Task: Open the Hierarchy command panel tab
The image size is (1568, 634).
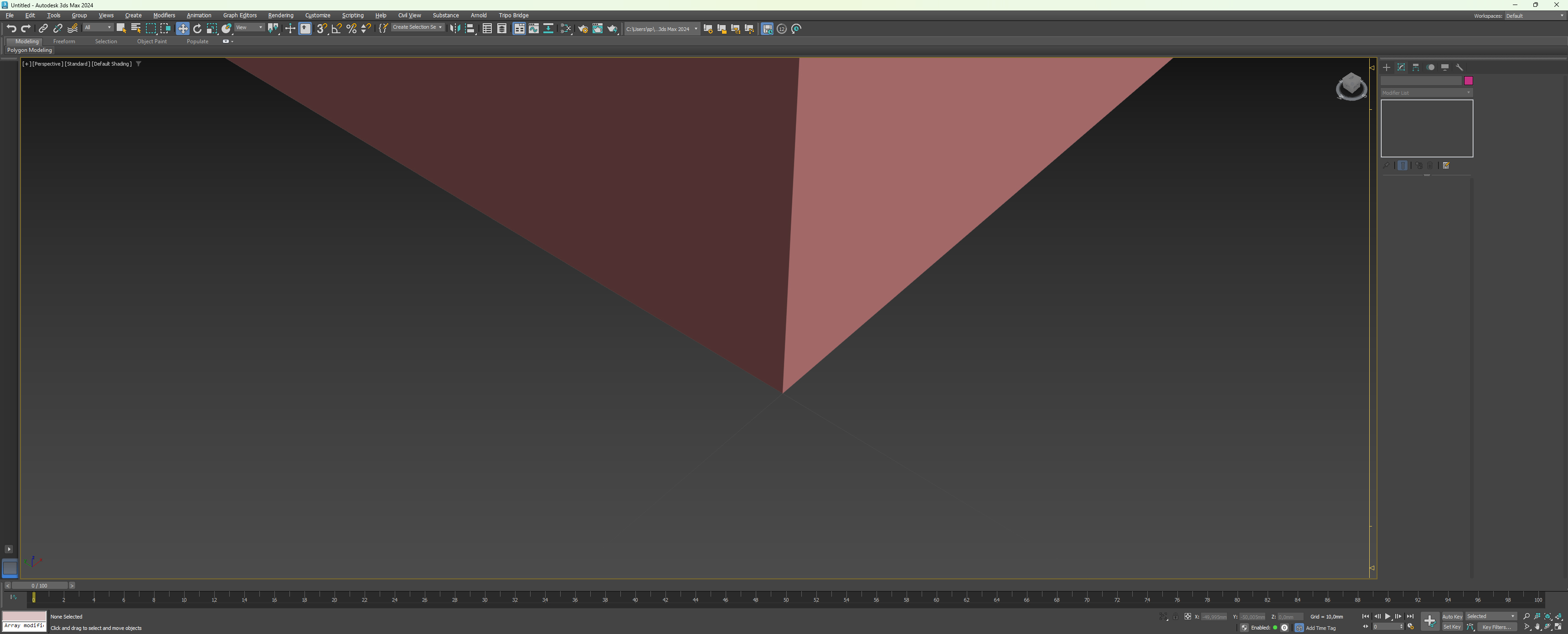Action: point(1416,67)
